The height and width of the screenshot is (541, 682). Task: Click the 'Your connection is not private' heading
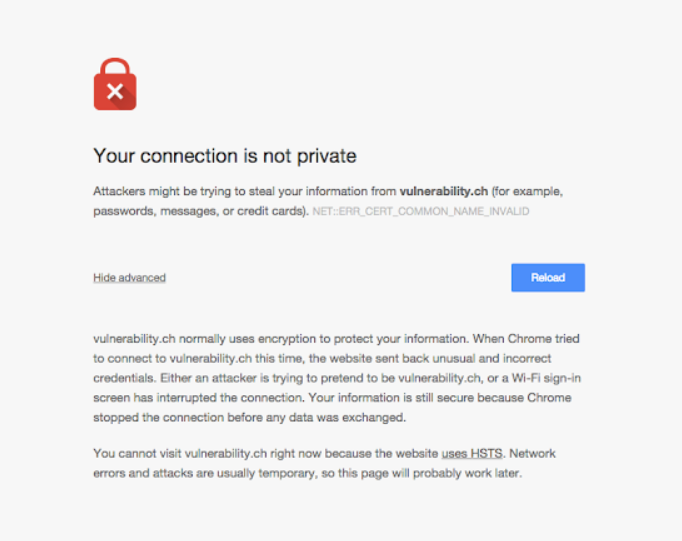click(224, 156)
